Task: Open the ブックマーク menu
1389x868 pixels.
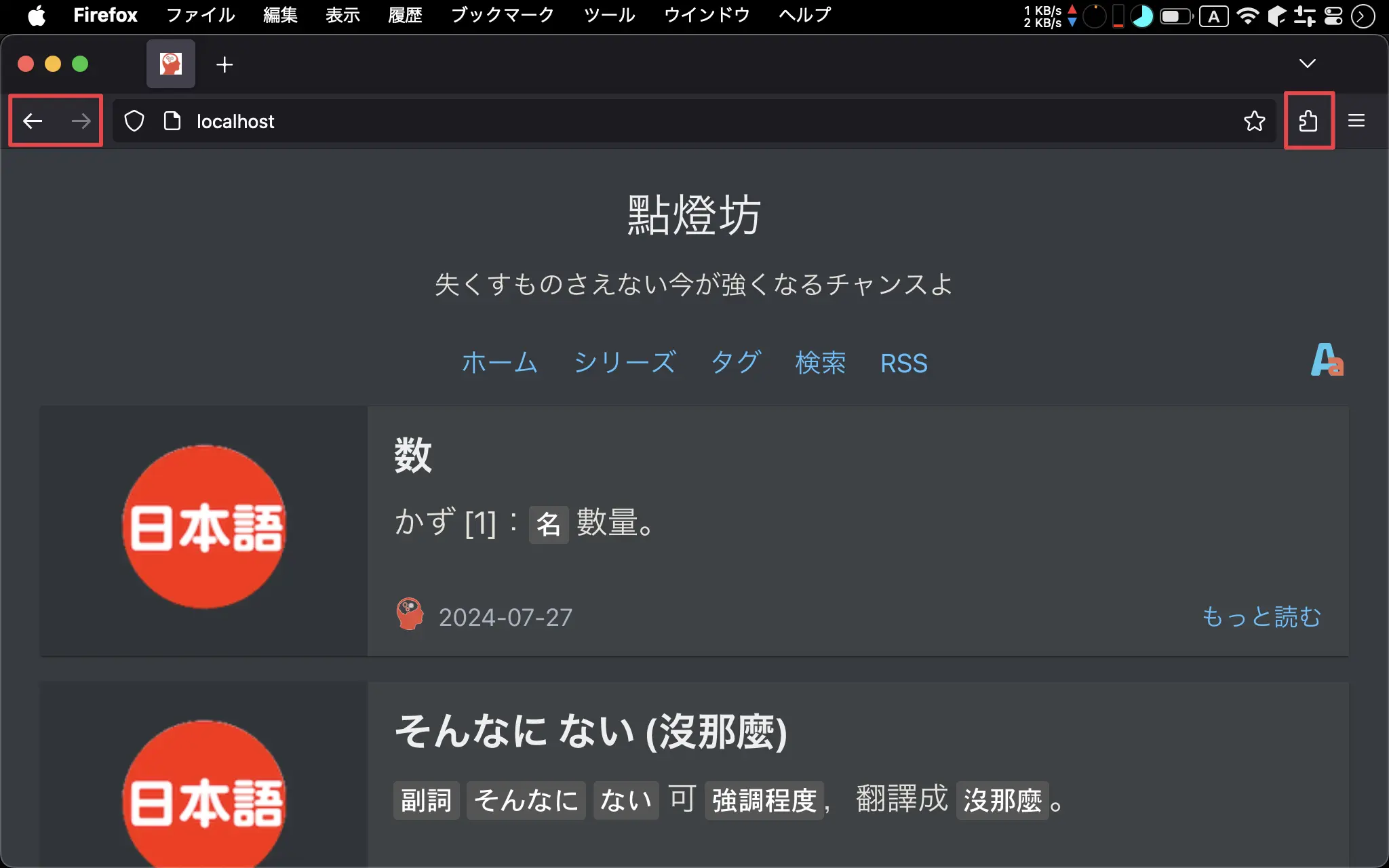Action: tap(503, 15)
